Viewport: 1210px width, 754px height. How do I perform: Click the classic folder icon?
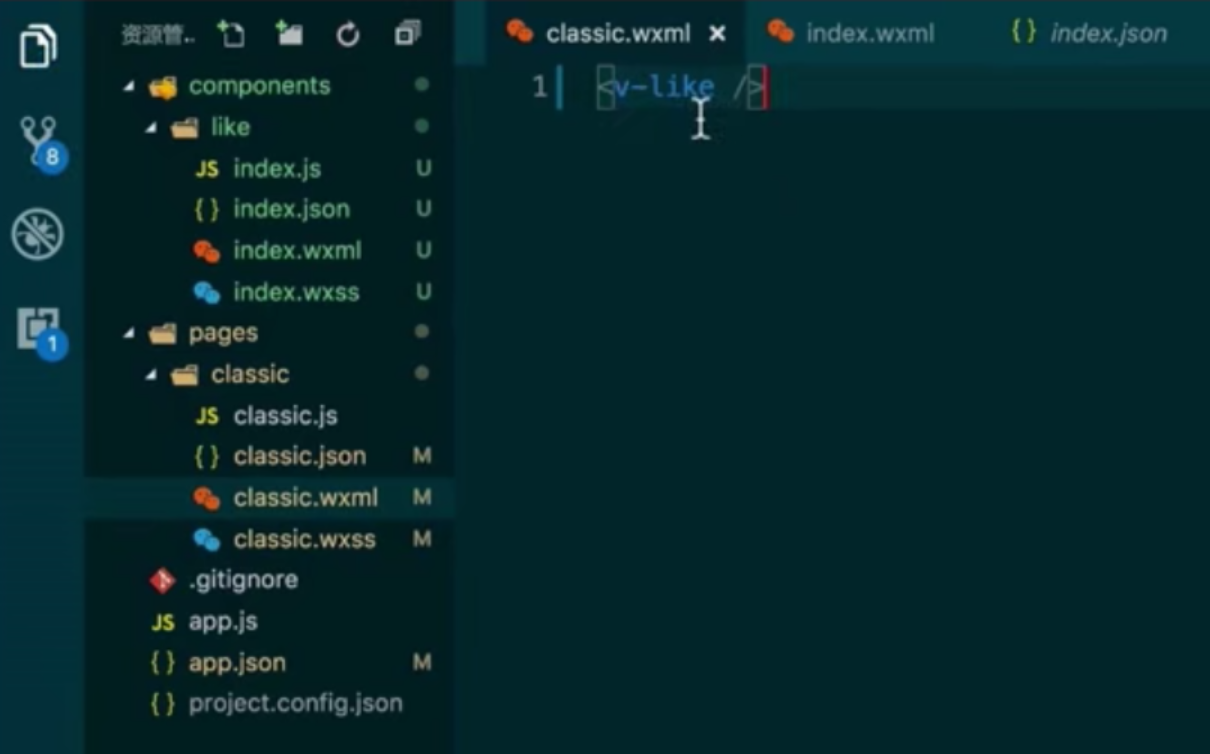tap(185, 375)
